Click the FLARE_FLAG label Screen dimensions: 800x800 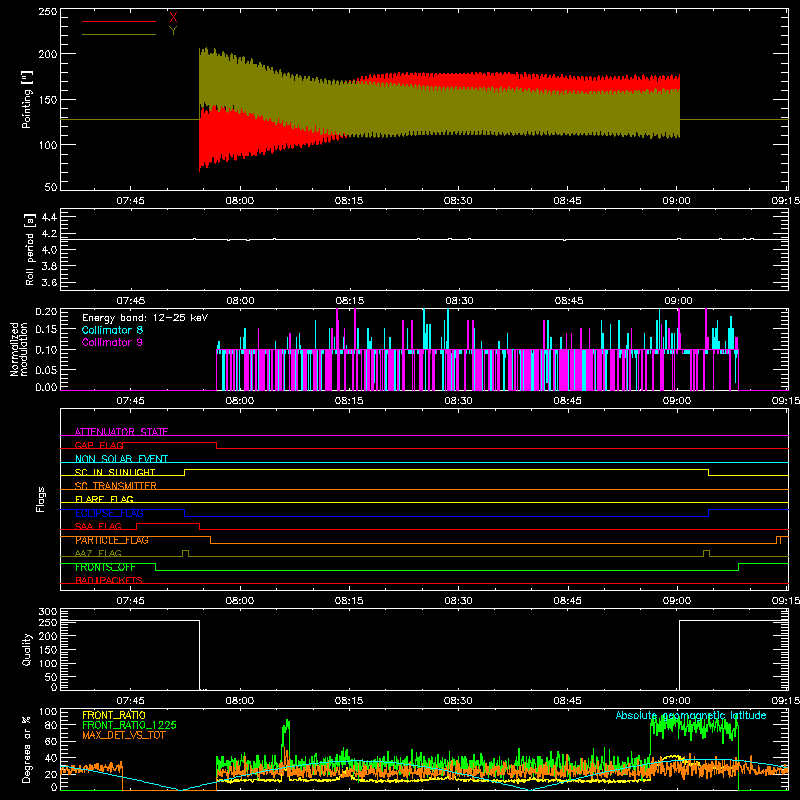click(104, 499)
